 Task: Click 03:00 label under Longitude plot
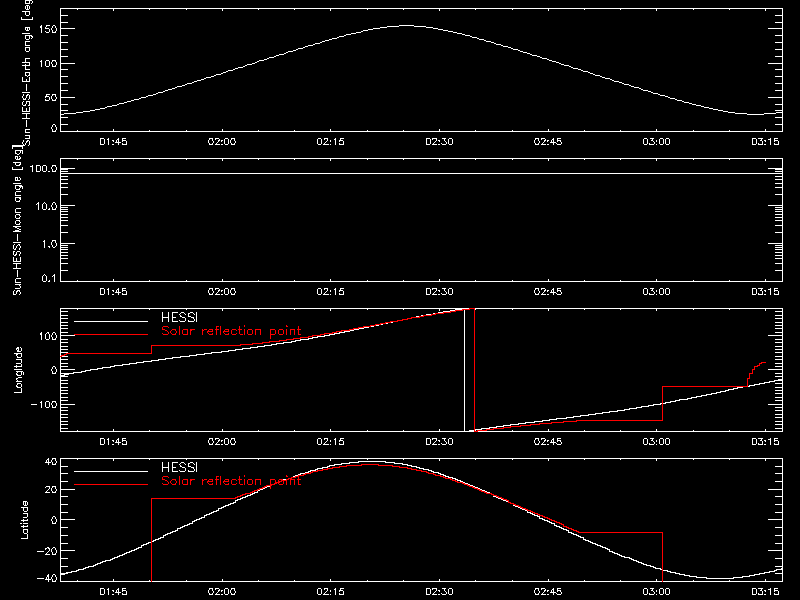point(657,442)
